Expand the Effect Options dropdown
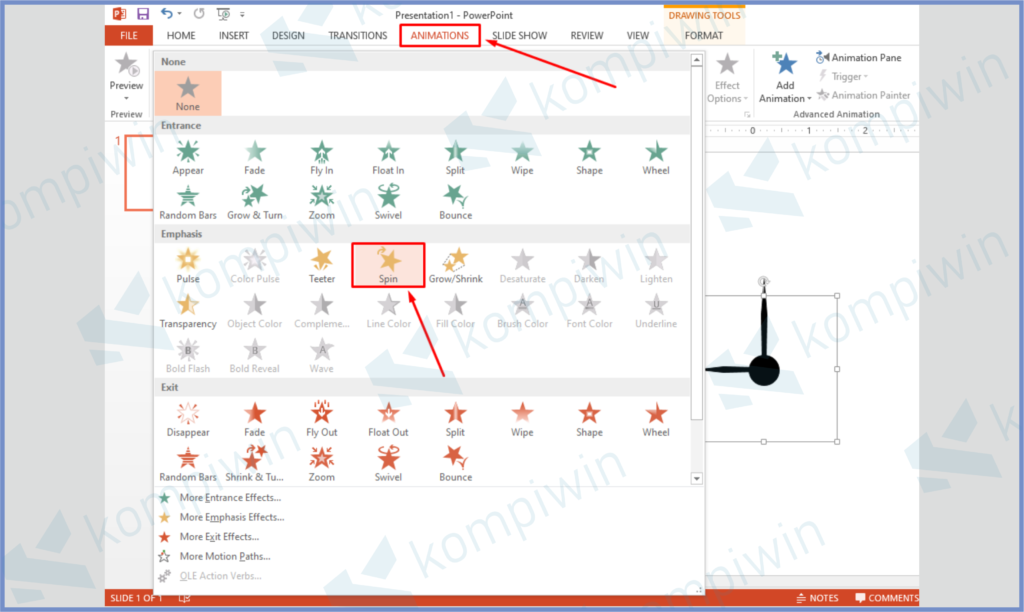 click(727, 98)
